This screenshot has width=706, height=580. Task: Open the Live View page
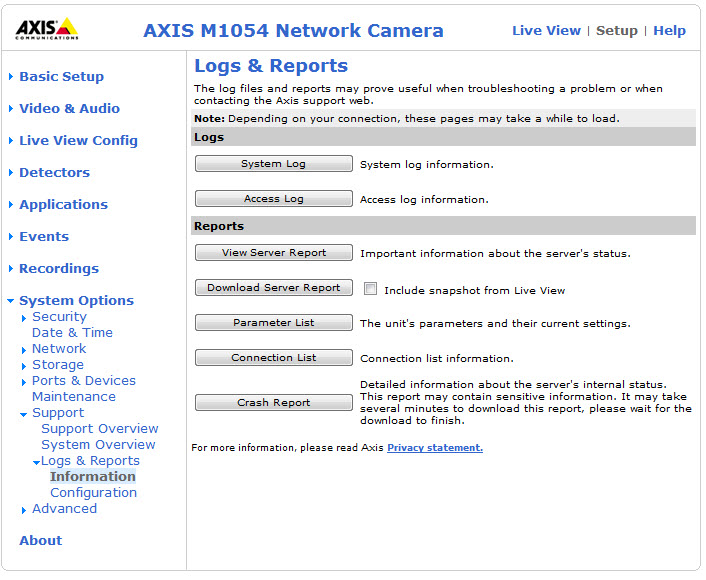547,31
